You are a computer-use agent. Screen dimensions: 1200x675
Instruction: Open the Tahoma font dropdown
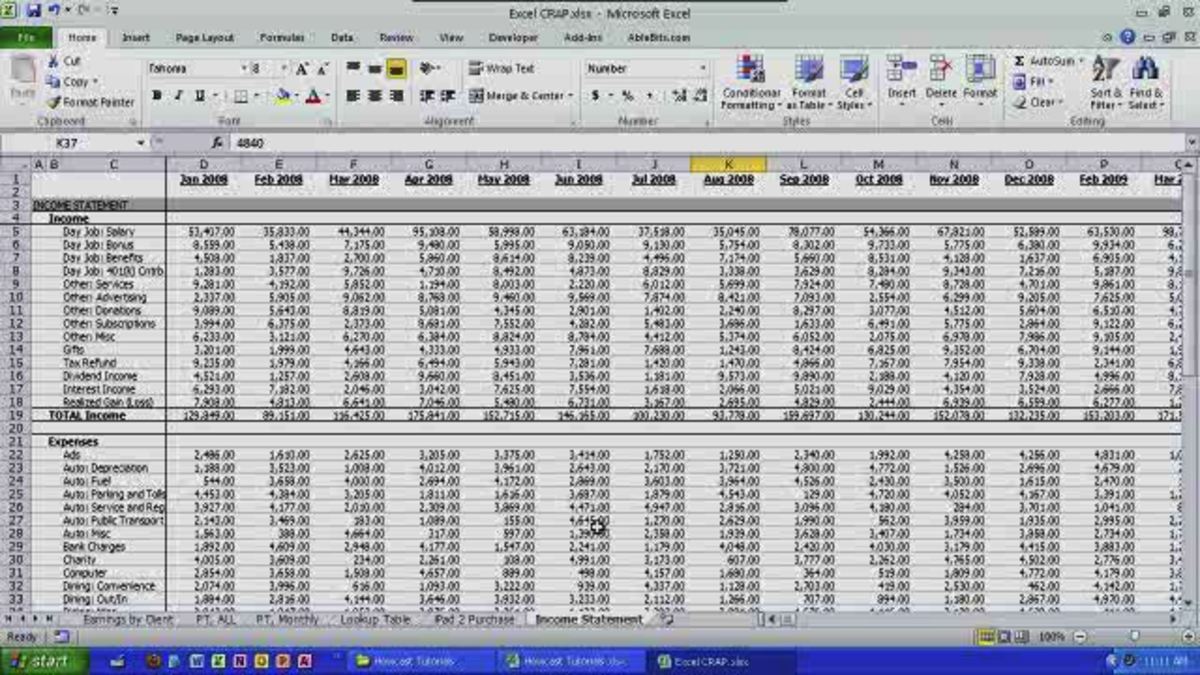[244, 68]
